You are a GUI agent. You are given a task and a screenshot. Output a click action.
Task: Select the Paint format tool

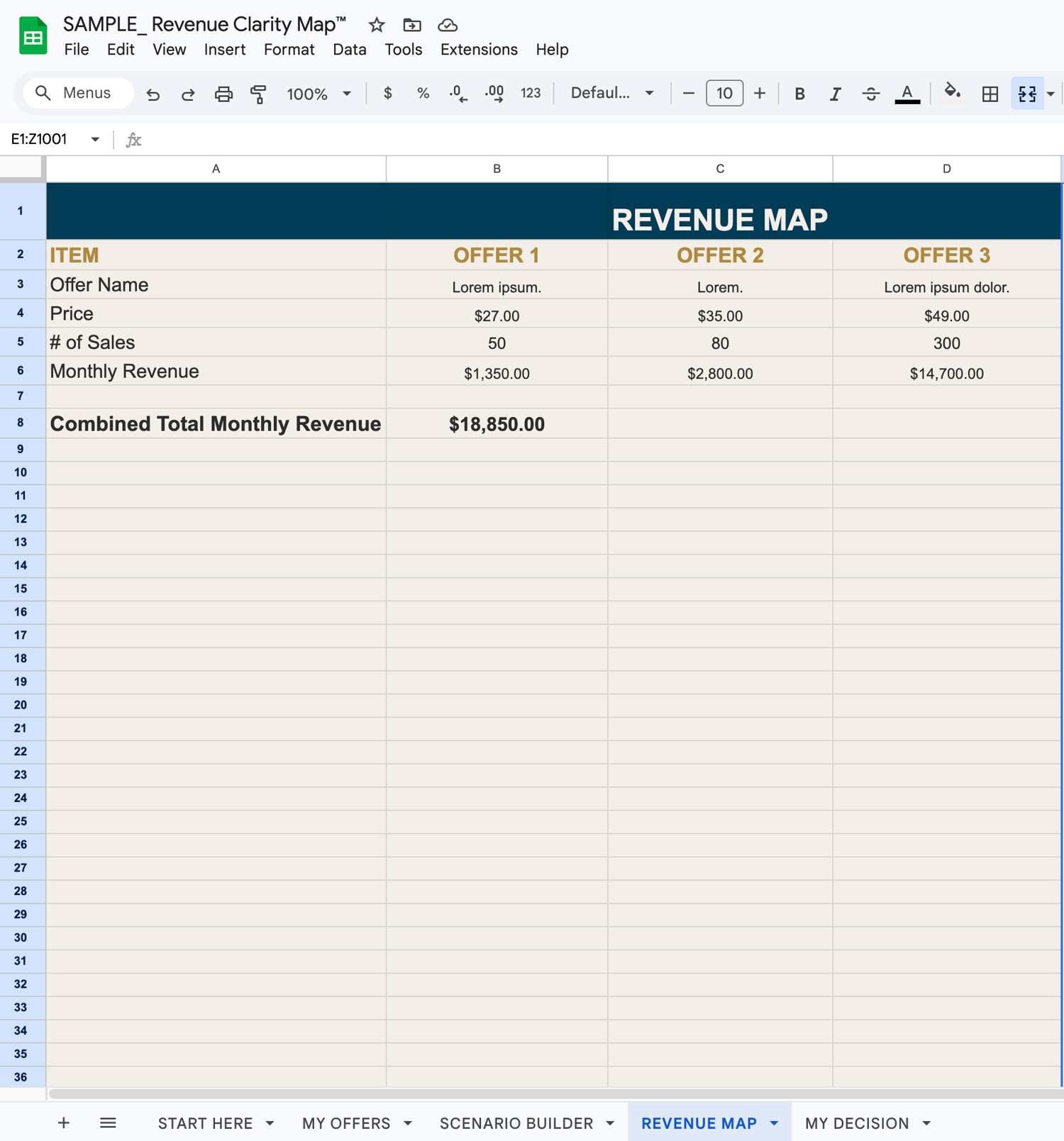click(258, 94)
